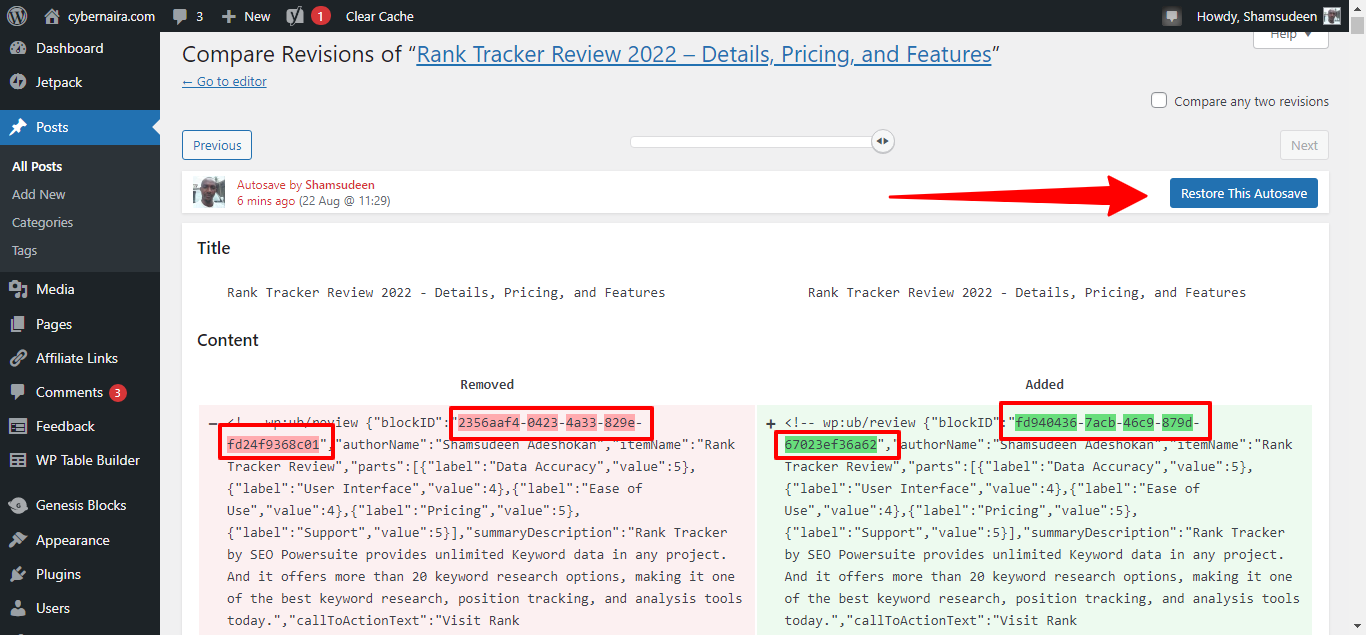
Task: Open the cybernaira.com site home icon
Action: [x=52, y=16]
